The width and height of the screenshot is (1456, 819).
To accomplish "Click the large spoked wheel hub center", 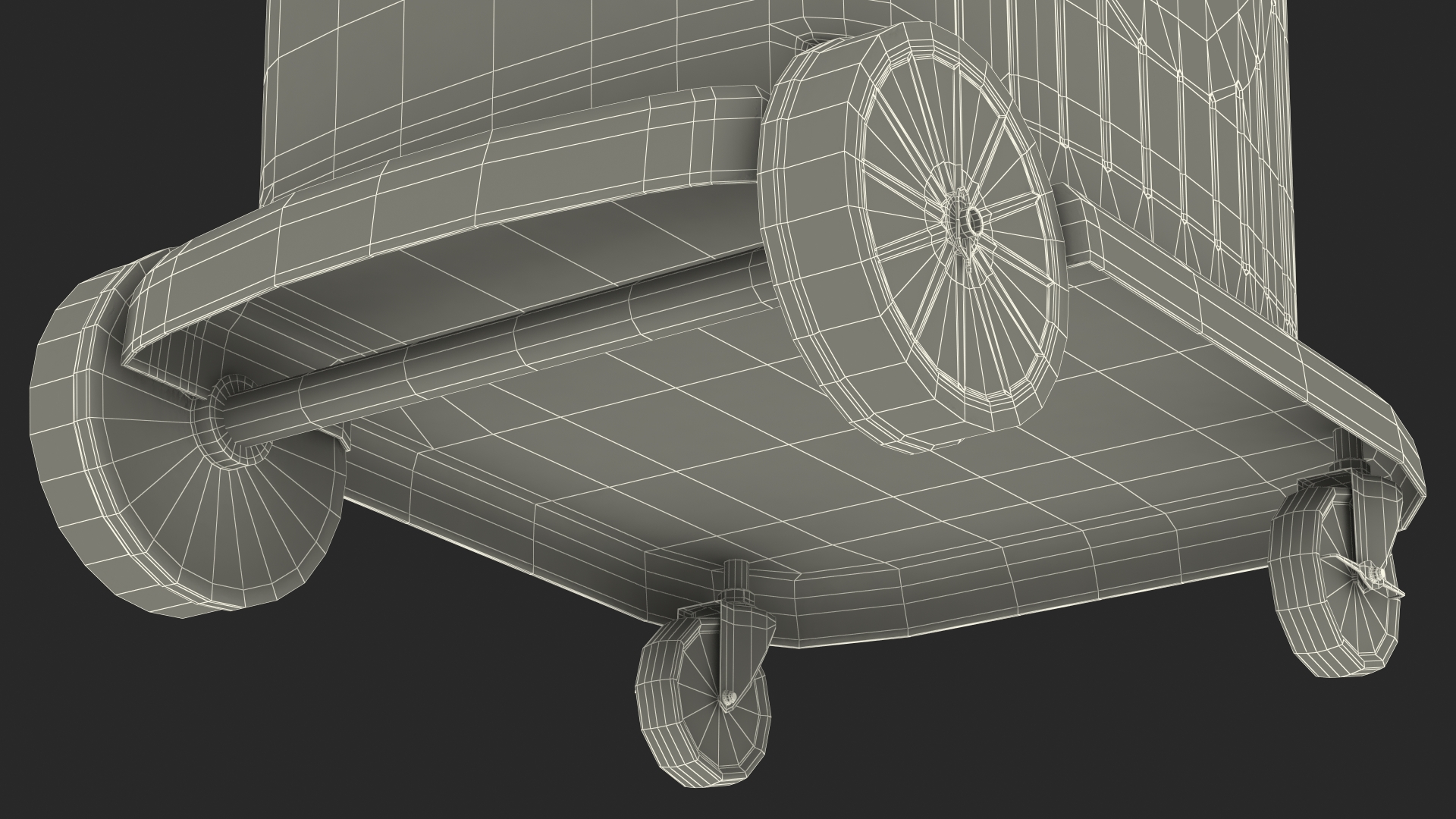I will [973, 221].
